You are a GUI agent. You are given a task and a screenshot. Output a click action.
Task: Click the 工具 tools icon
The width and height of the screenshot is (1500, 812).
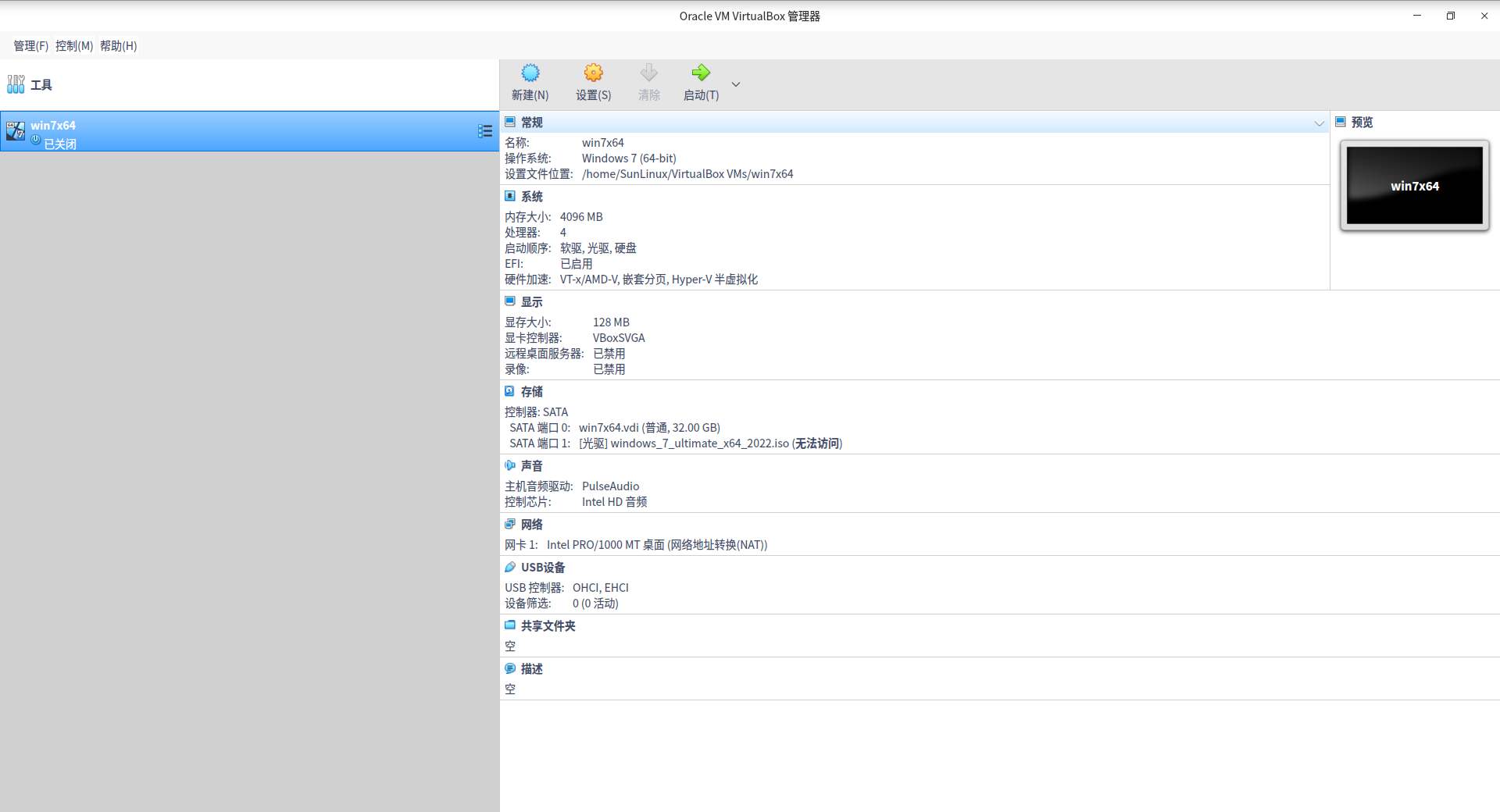[16, 84]
